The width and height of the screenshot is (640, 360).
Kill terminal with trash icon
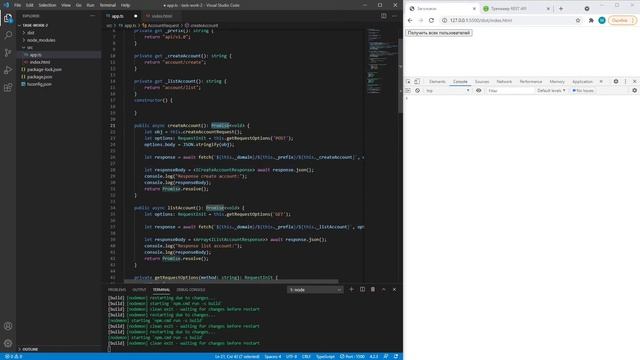(373, 289)
